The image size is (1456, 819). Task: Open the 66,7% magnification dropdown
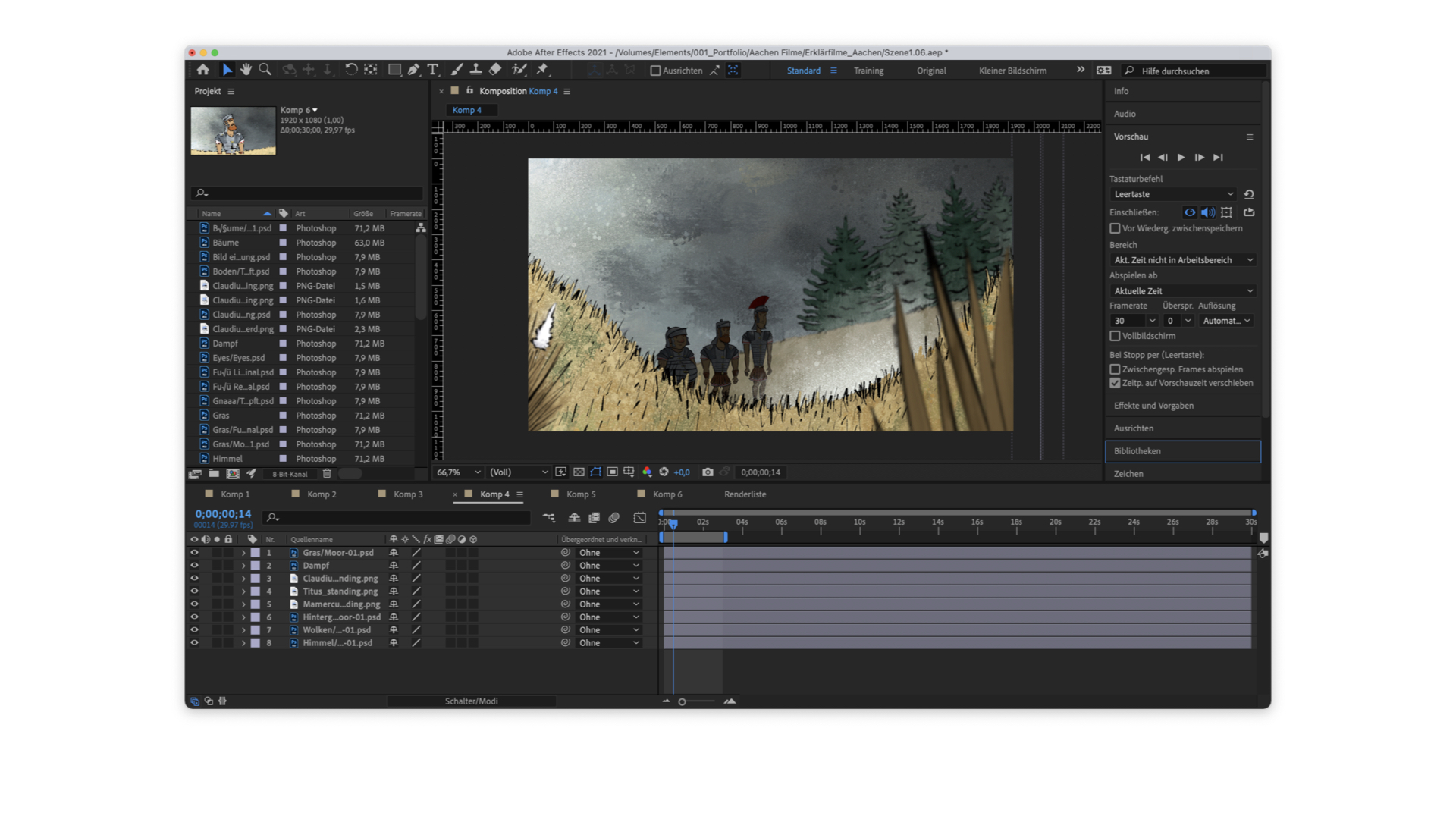pos(458,472)
